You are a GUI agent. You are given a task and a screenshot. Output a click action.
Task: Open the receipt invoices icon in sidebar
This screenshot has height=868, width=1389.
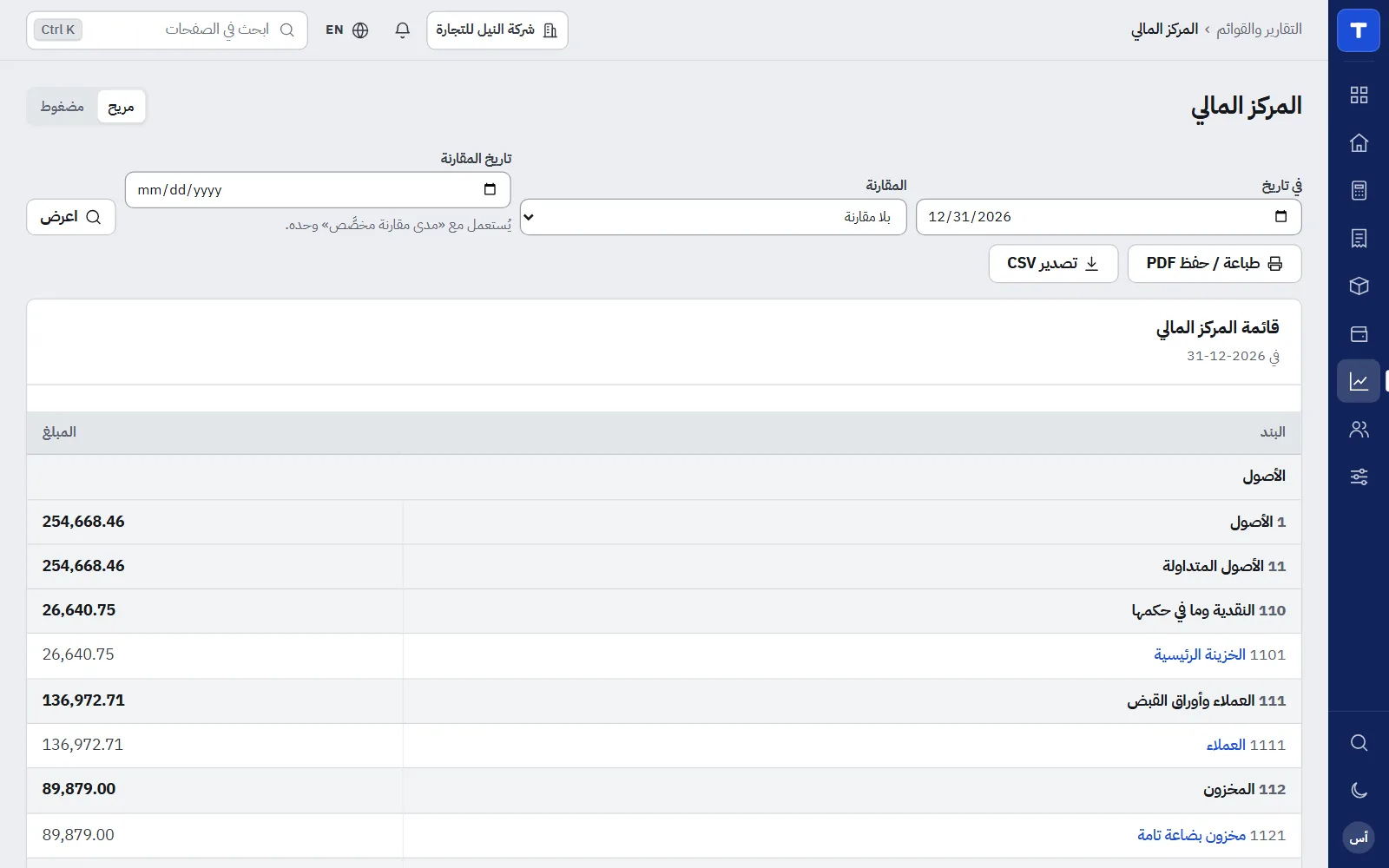[x=1359, y=239]
